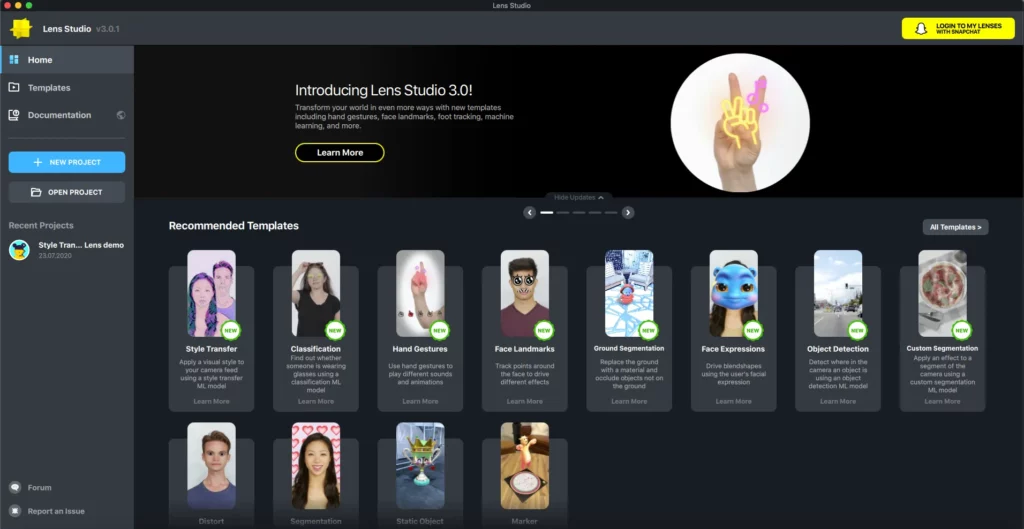The height and width of the screenshot is (529, 1024).
Task: Open the Static Object trophy template thumbnail
Action: tap(421, 466)
